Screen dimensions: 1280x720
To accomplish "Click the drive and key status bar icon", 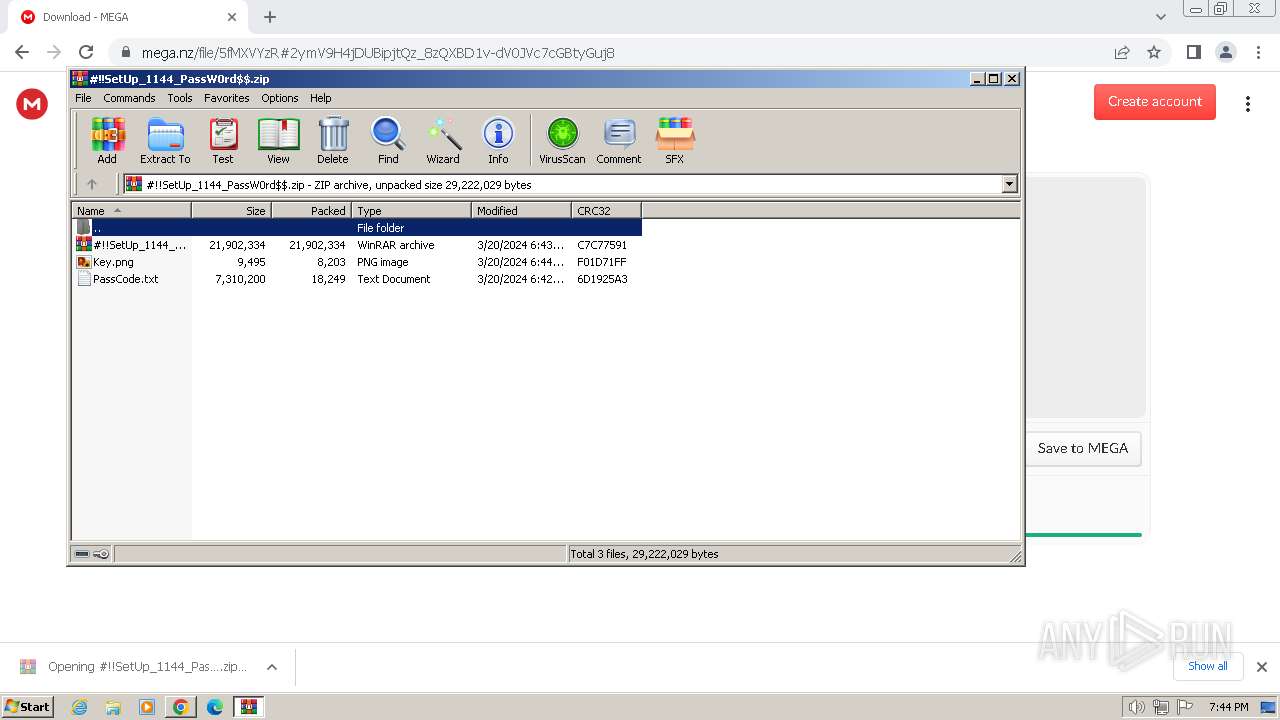I will click(x=92, y=553).
